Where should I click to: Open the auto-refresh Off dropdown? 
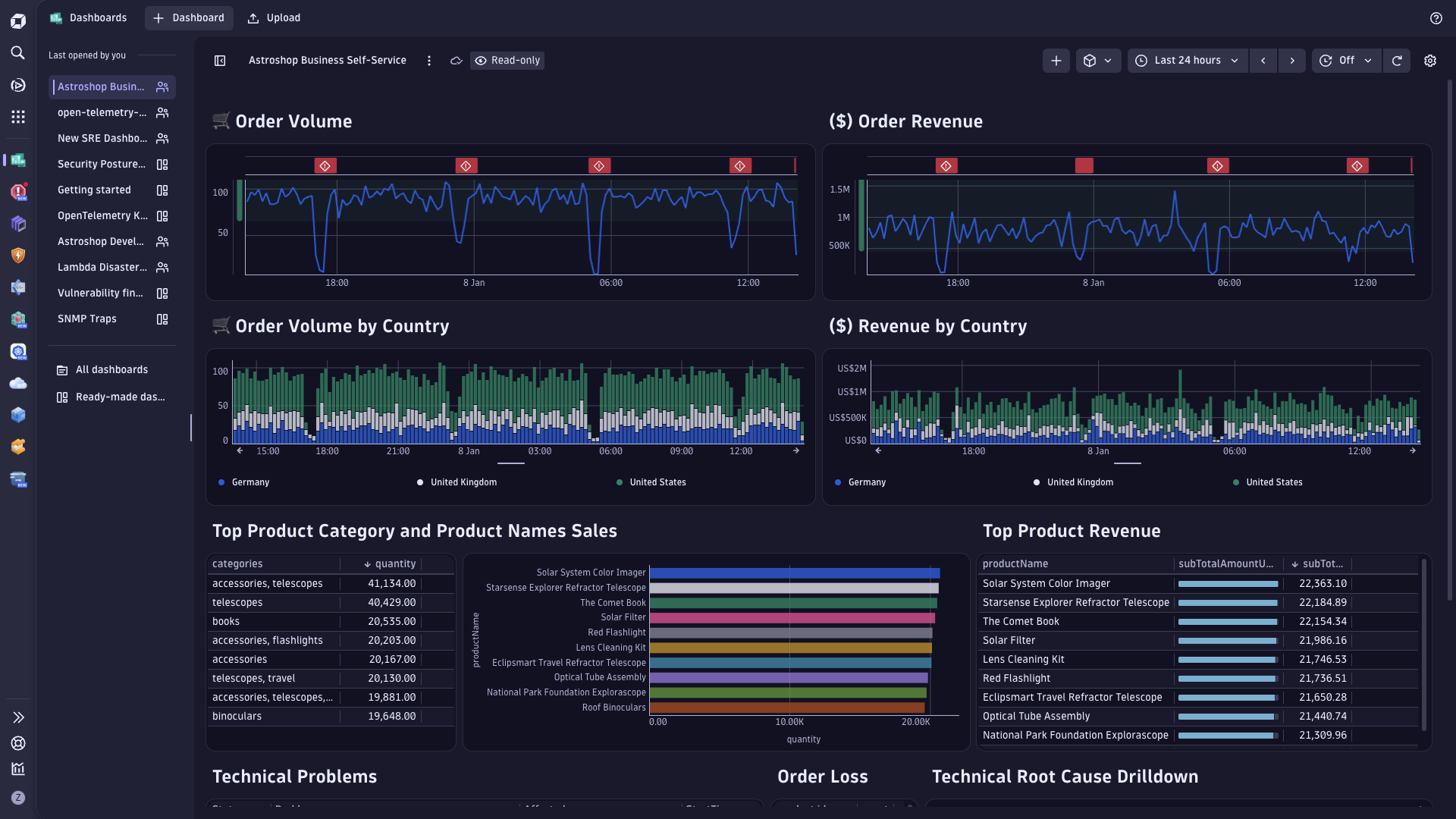click(1346, 61)
